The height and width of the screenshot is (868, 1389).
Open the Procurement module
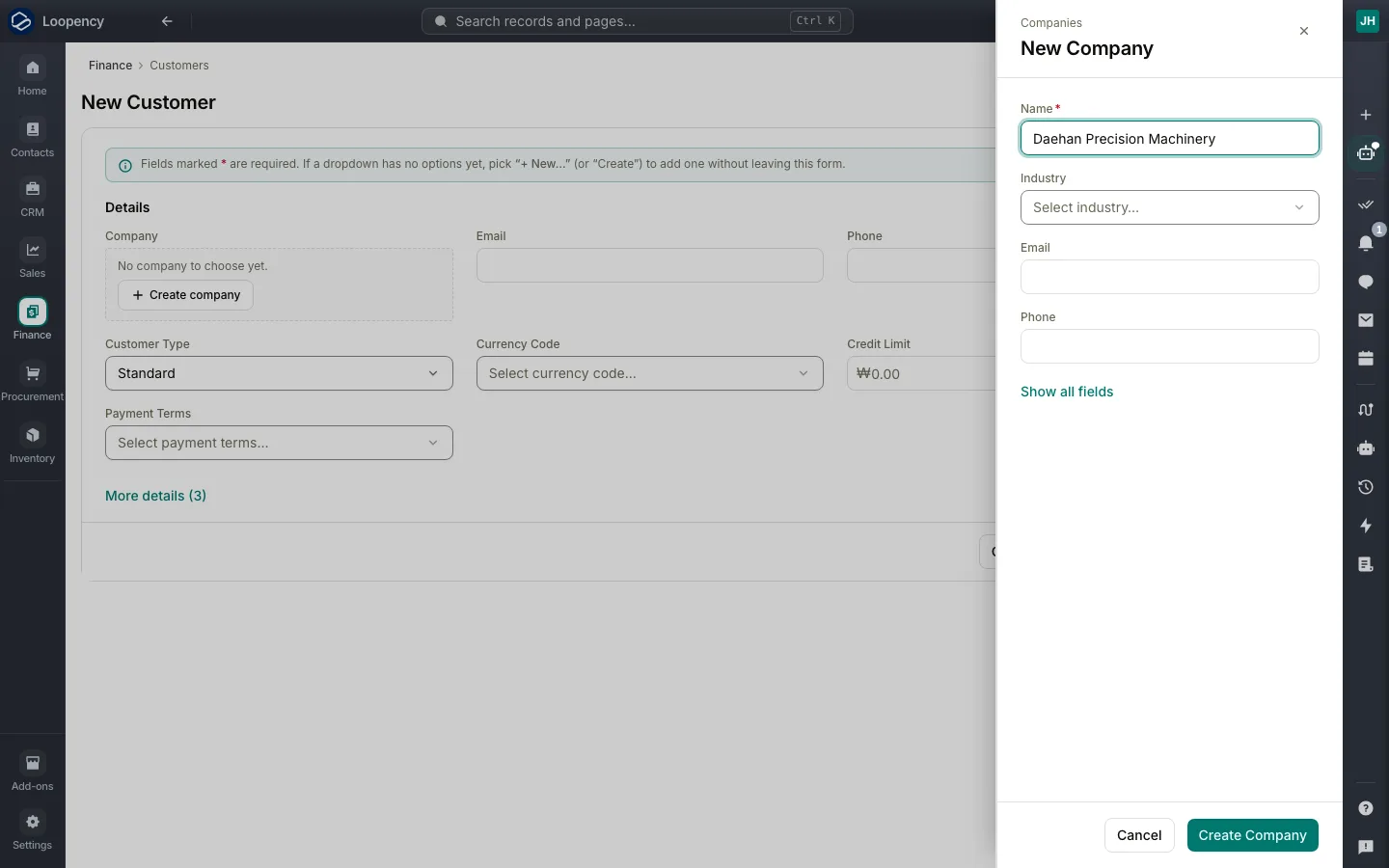coord(32,383)
